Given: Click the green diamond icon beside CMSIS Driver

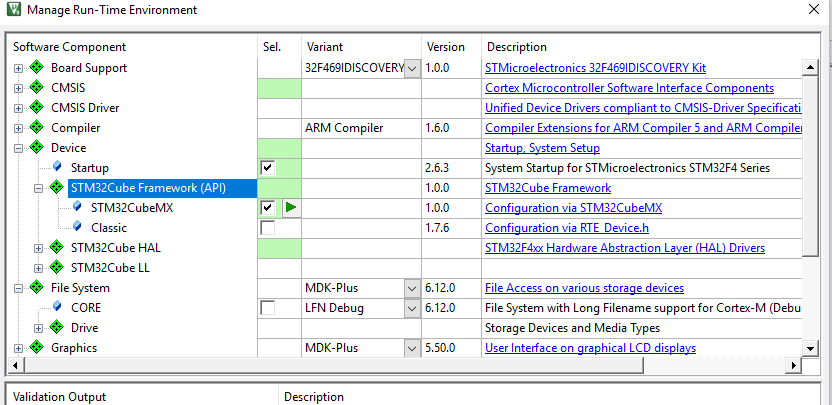Looking at the screenshot, I should point(36,108).
